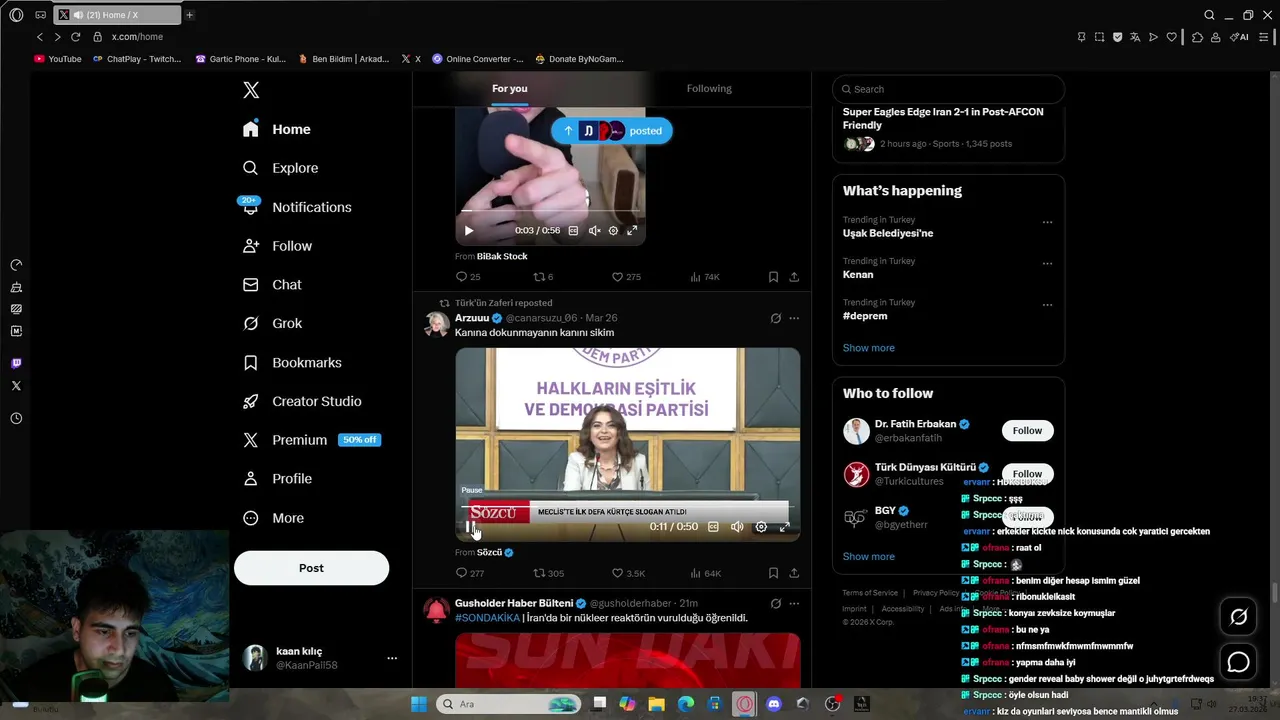Open options for the Kenan trend

pos(1047,264)
